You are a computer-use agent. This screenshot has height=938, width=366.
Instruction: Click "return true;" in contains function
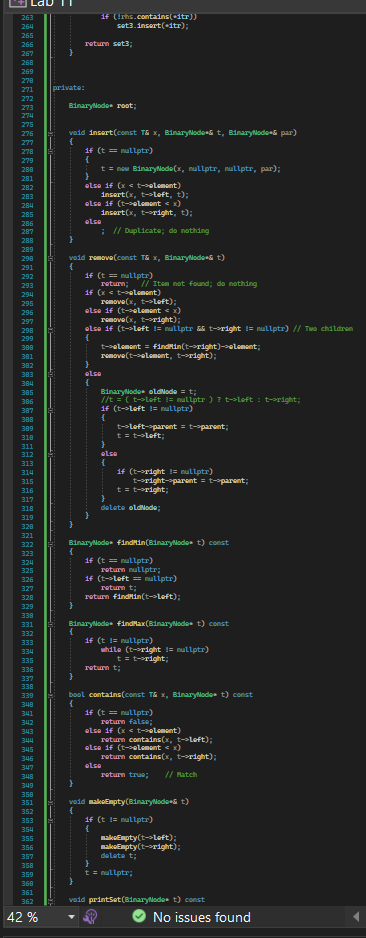coord(124,775)
